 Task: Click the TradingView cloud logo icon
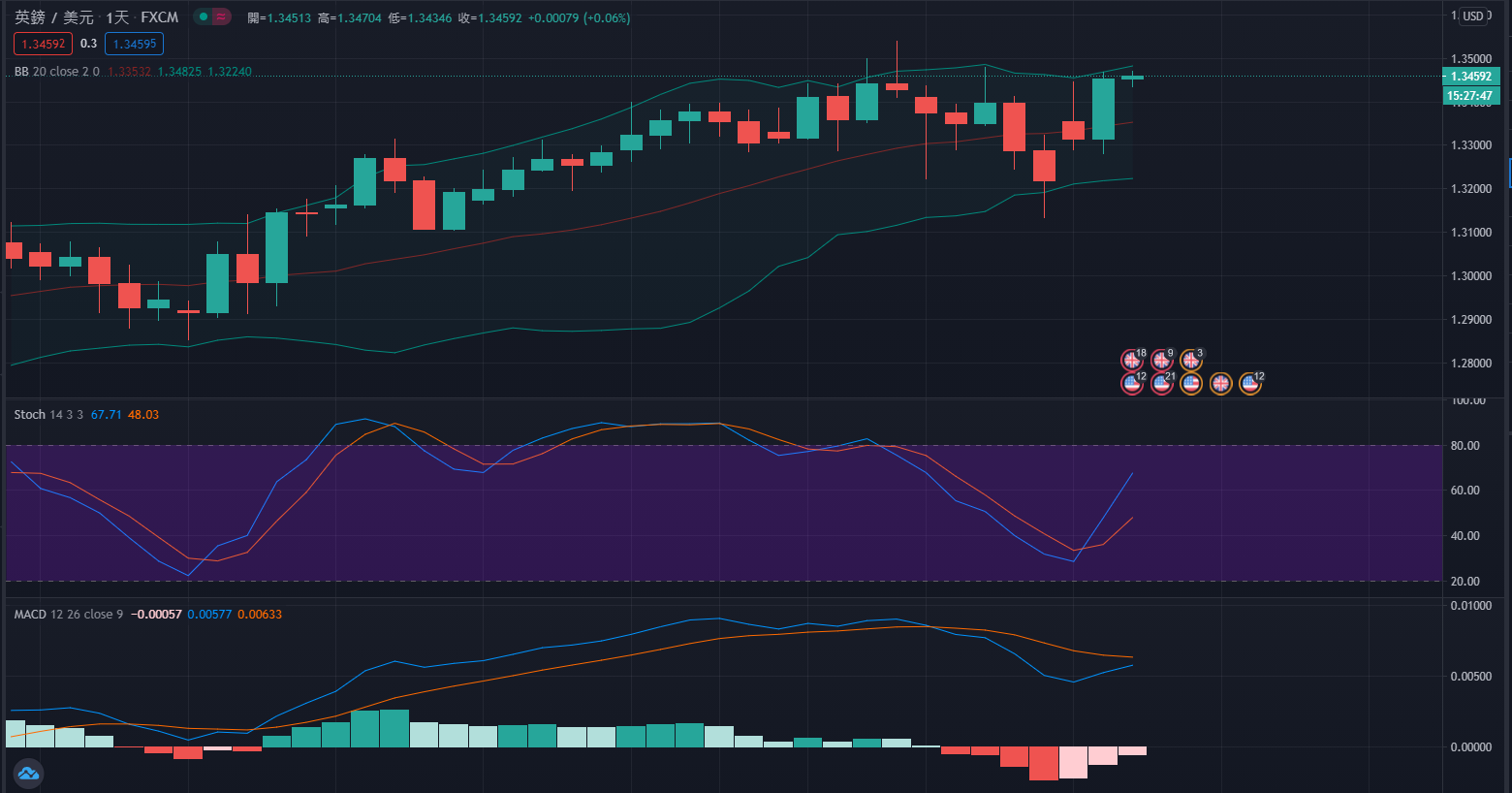coord(27,773)
